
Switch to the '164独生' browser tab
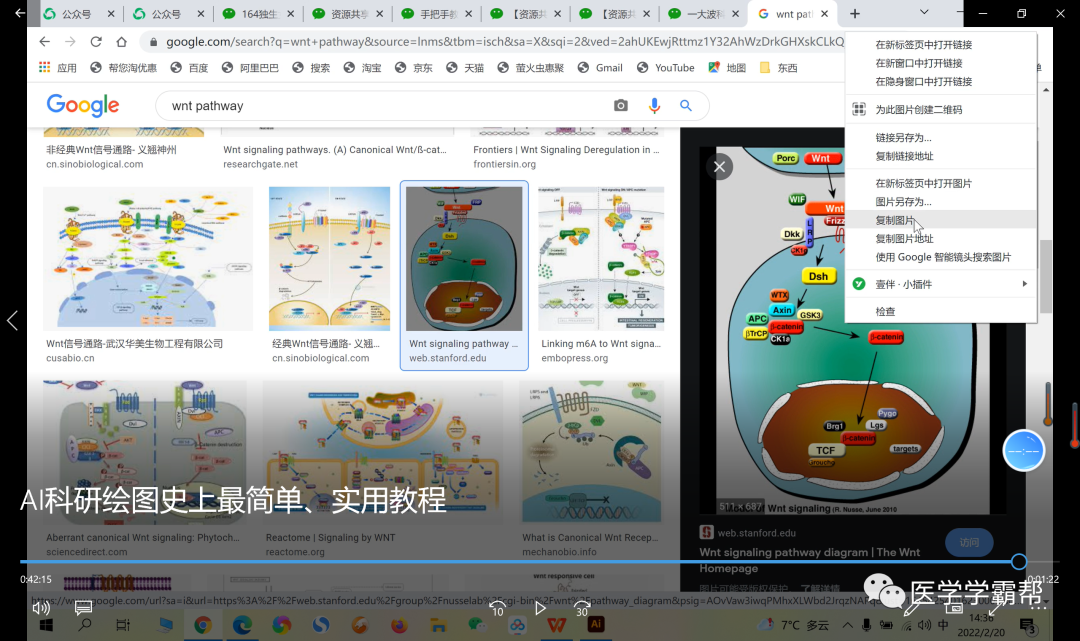pyautogui.click(x=258, y=14)
